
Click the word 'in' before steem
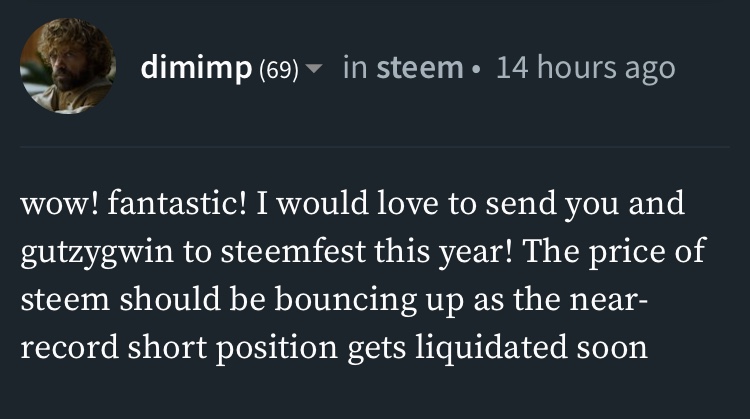[x=355, y=67]
